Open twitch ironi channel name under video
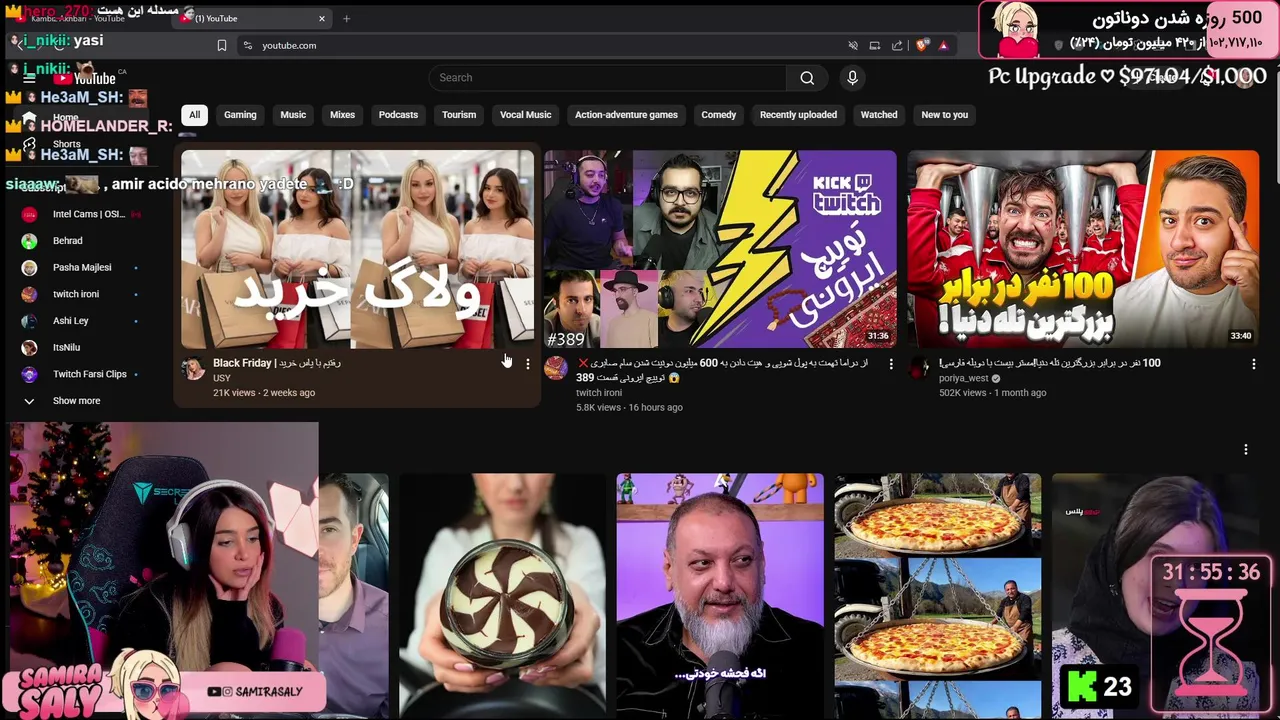The height and width of the screenshot is (720, 1280). [x=599, y=393]
